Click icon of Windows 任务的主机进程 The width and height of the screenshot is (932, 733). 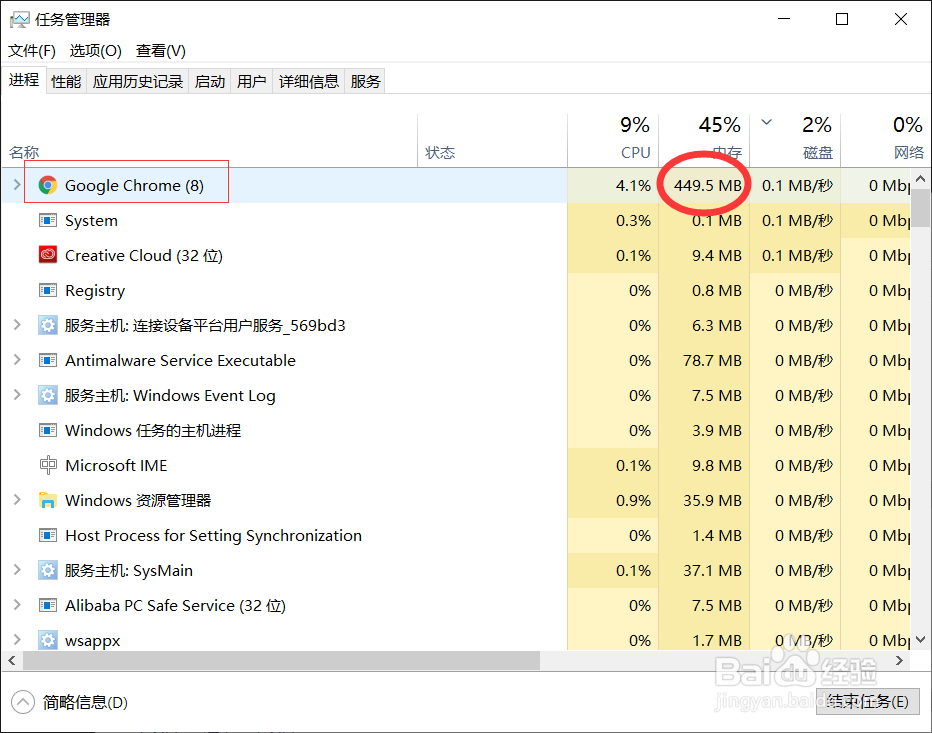pyautogui.click(x=48, y=430)
